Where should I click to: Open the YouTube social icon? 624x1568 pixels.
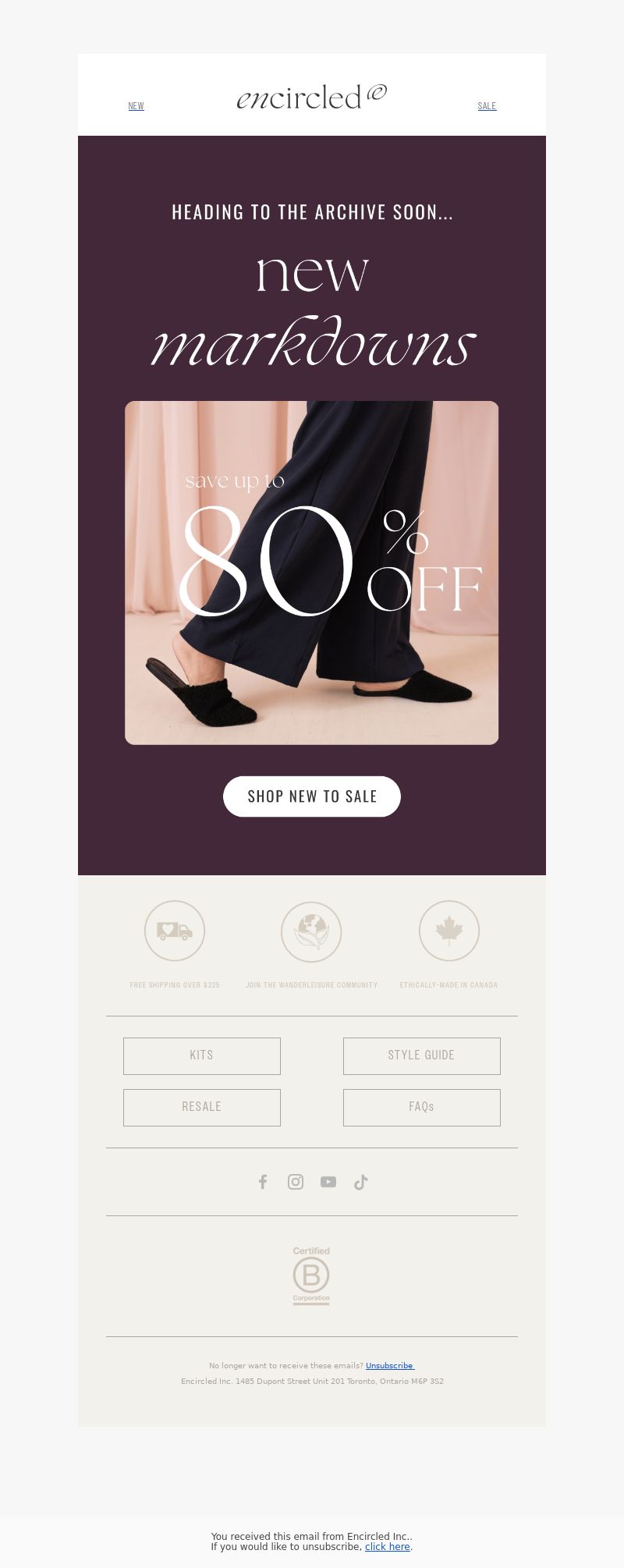point(328,1182)
